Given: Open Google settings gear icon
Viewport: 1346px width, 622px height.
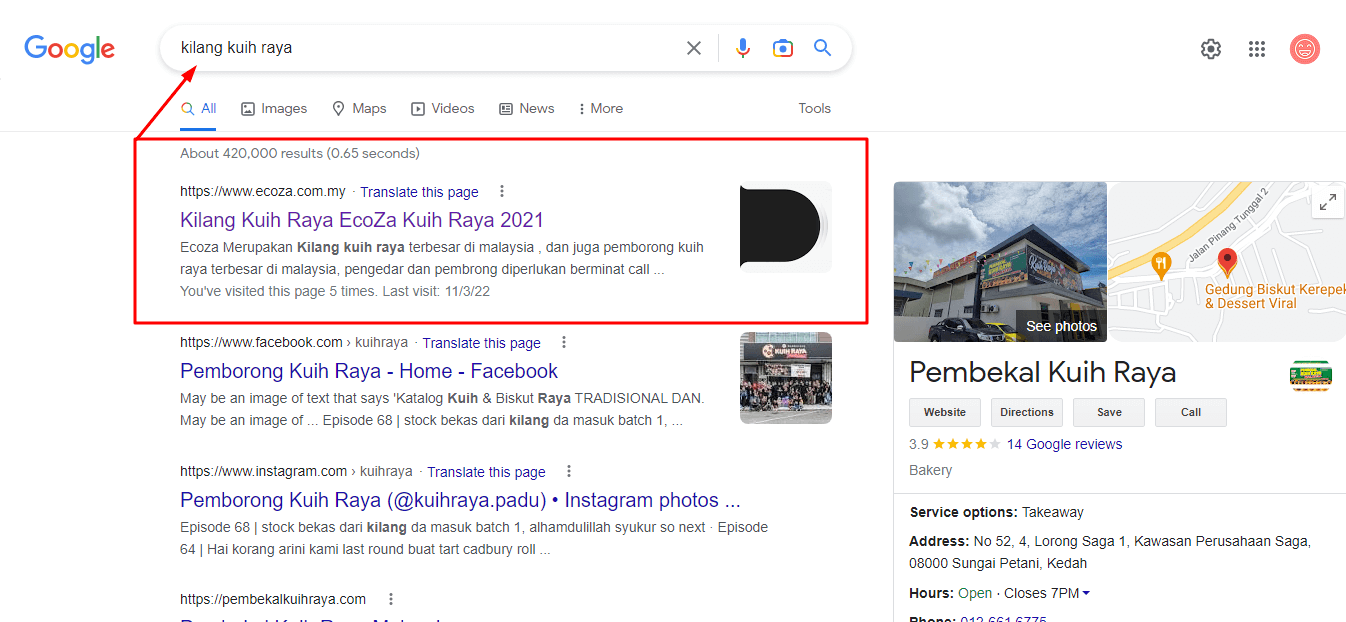Looking at the screenshot, I should click(x=1211, y=48).
